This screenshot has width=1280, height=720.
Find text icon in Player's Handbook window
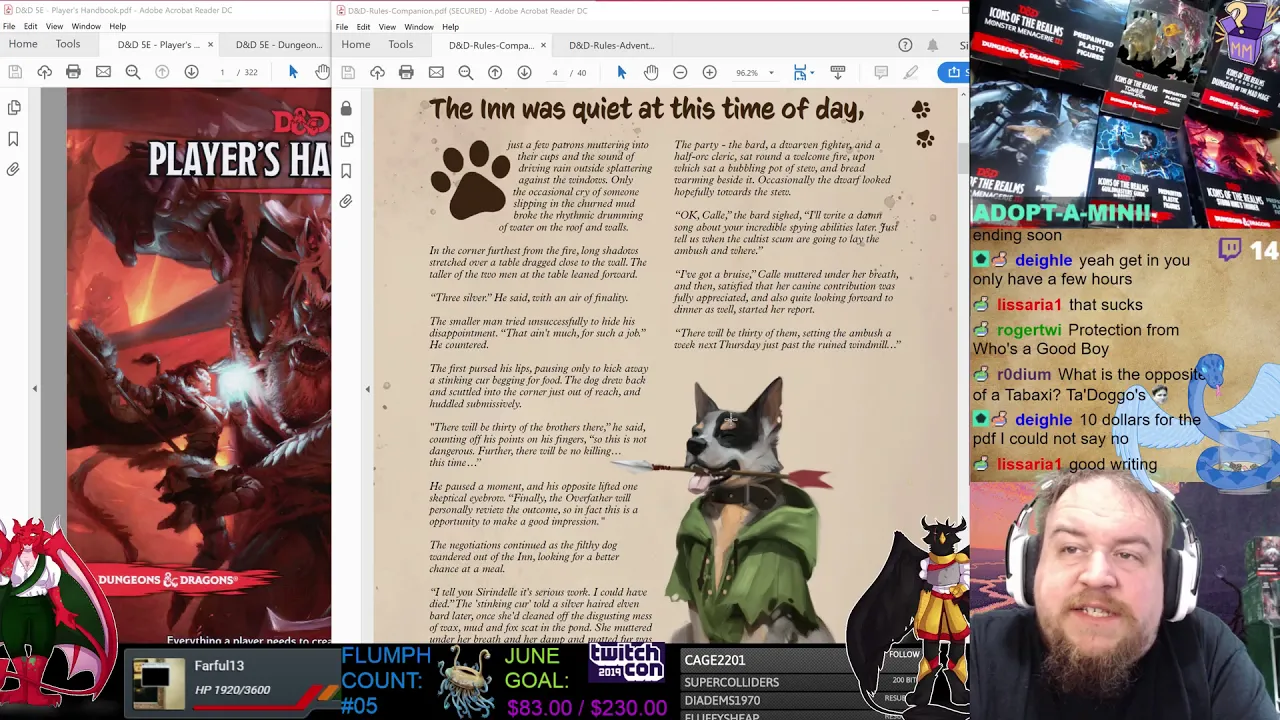click(x=133, y=72)
